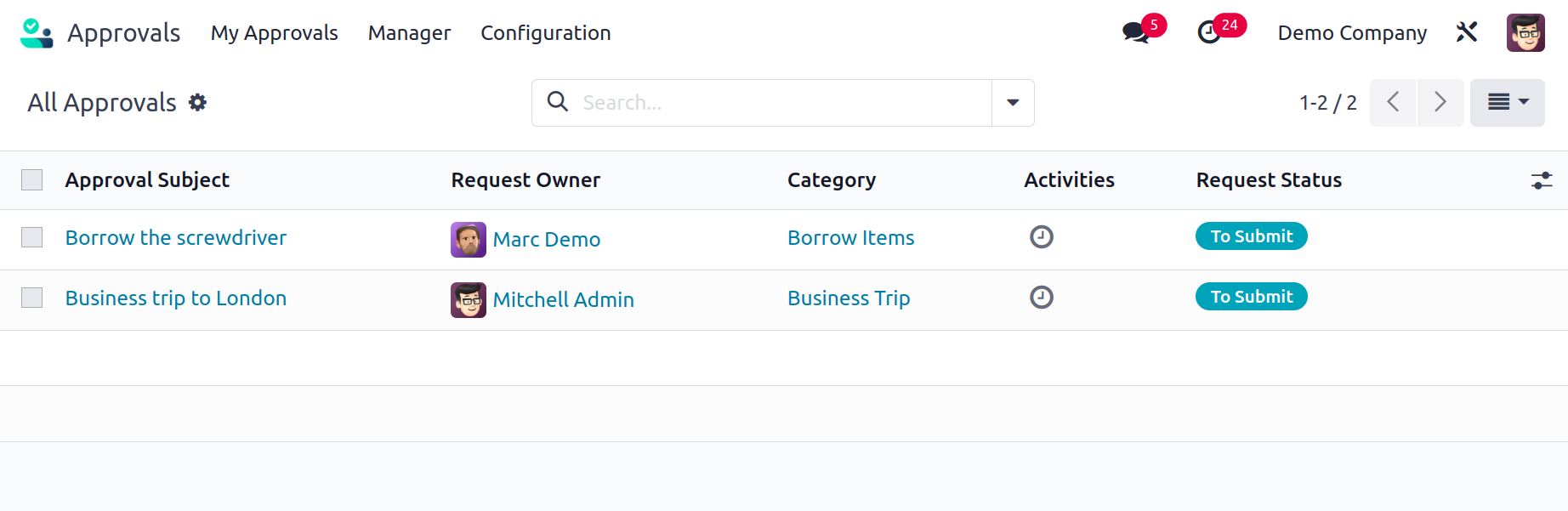Viewport: 1568px width, 511px height.
Task: Open activity clock for Business trip to London
Action: coord(1042,297)
